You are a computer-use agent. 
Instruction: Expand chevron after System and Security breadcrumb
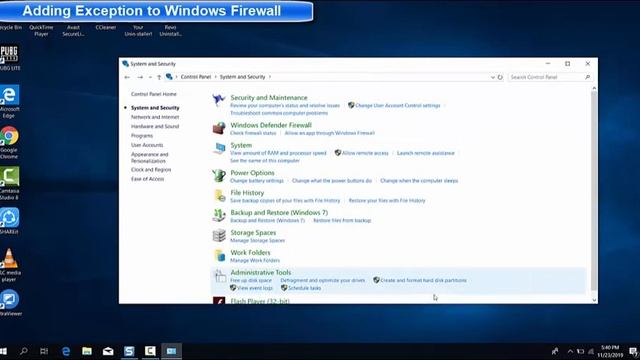click(x=270, y=77)
